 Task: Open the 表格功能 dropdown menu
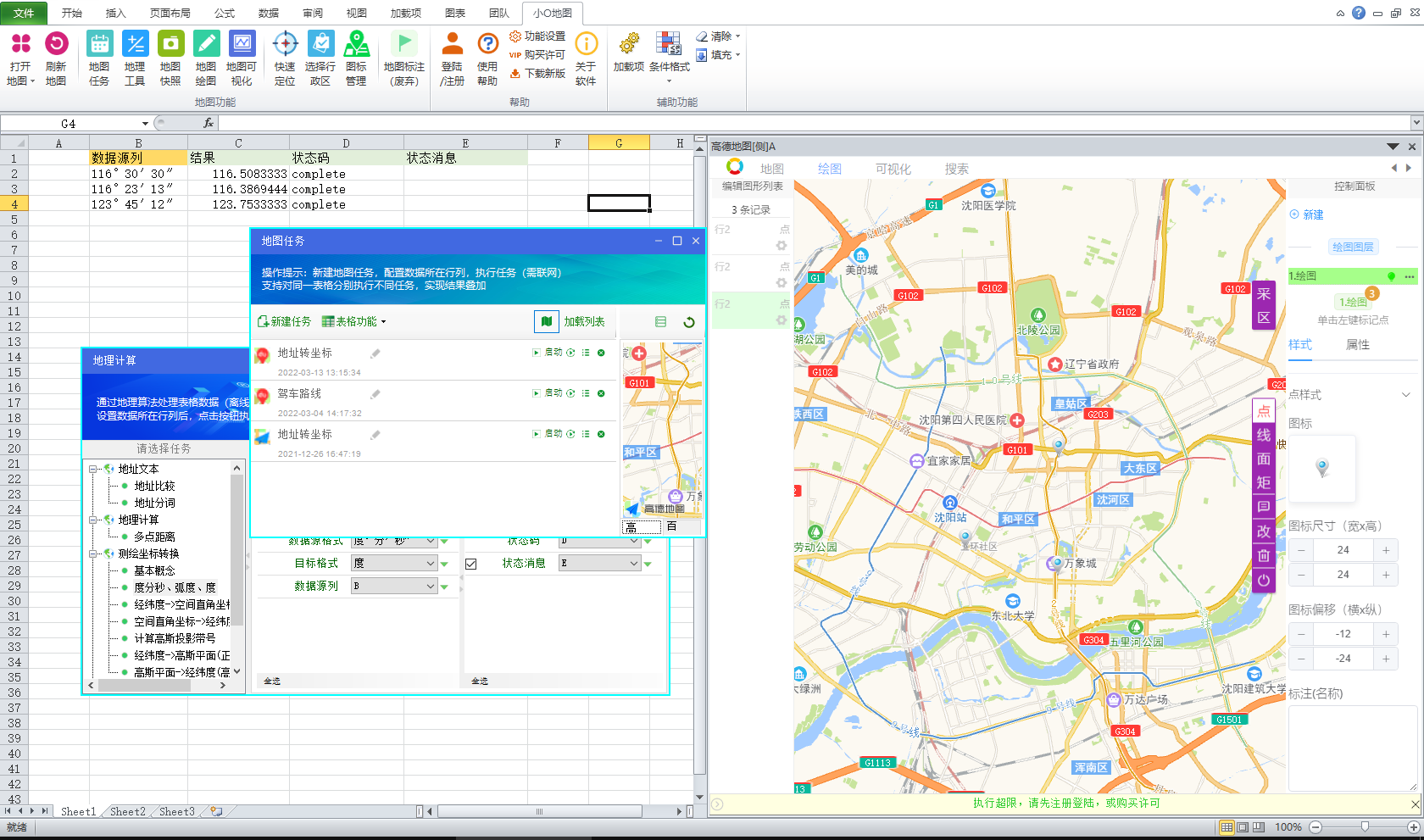(354, 322)
